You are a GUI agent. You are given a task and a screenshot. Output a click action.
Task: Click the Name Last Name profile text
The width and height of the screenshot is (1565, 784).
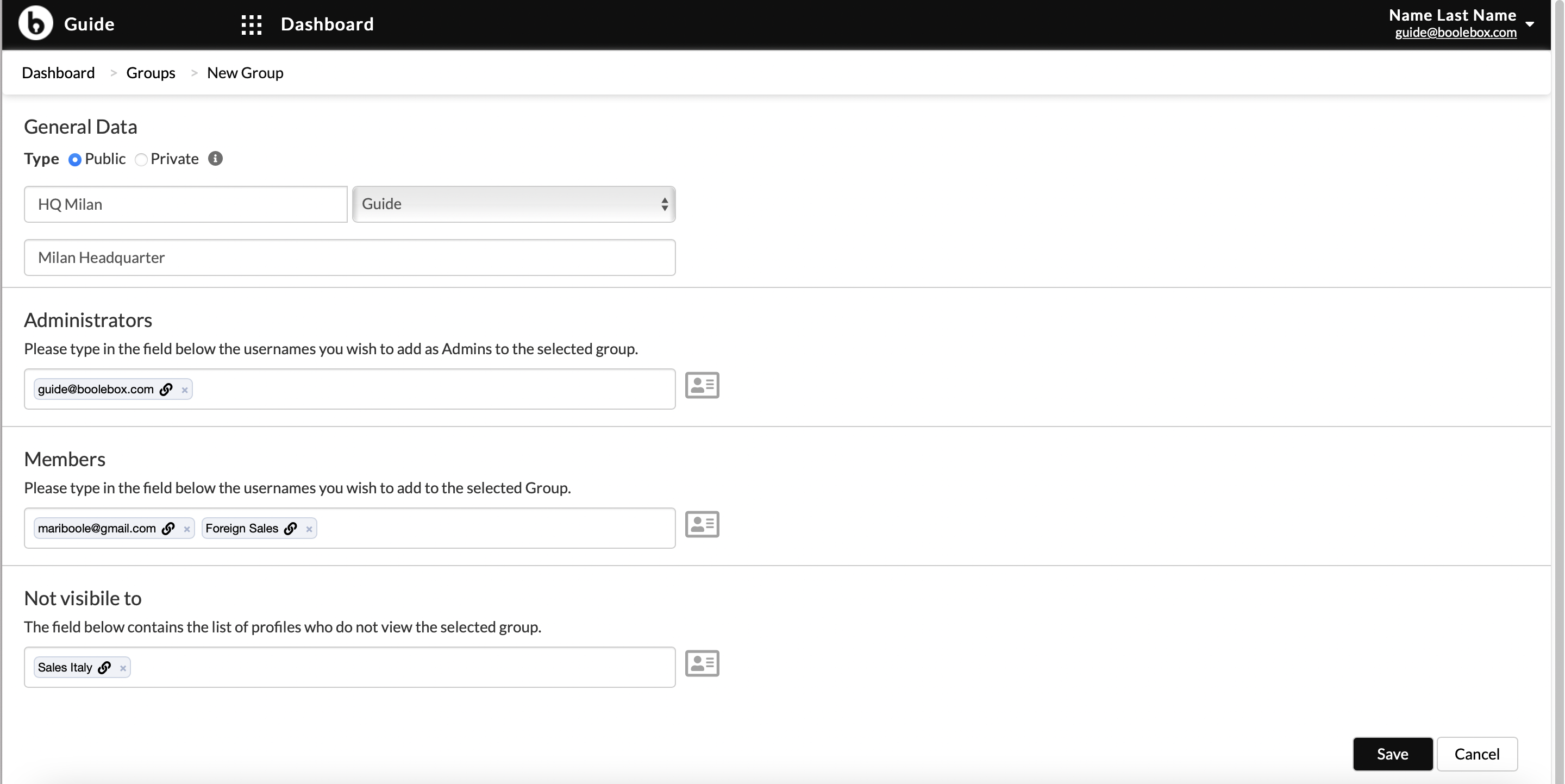click(x=1453, y=15)
